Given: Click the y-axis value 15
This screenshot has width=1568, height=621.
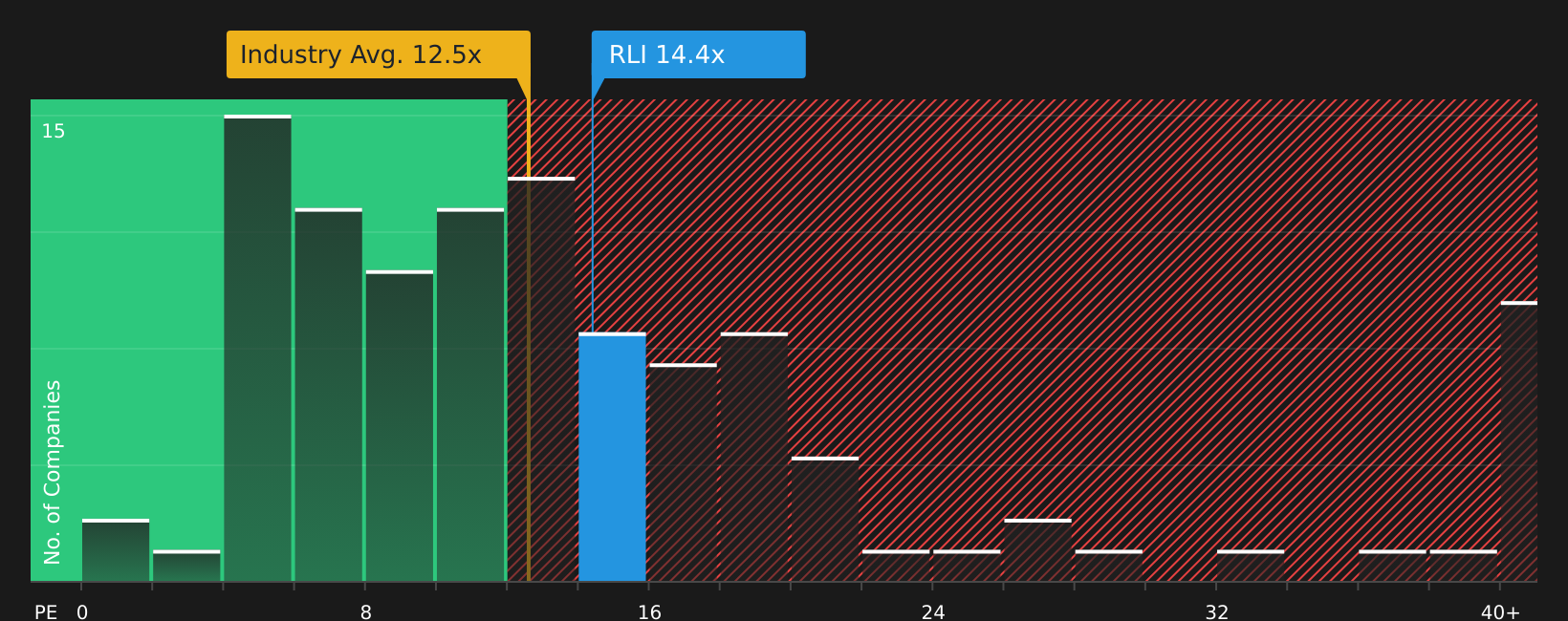Looking at the screenshot, I should [x=54, y=131].
